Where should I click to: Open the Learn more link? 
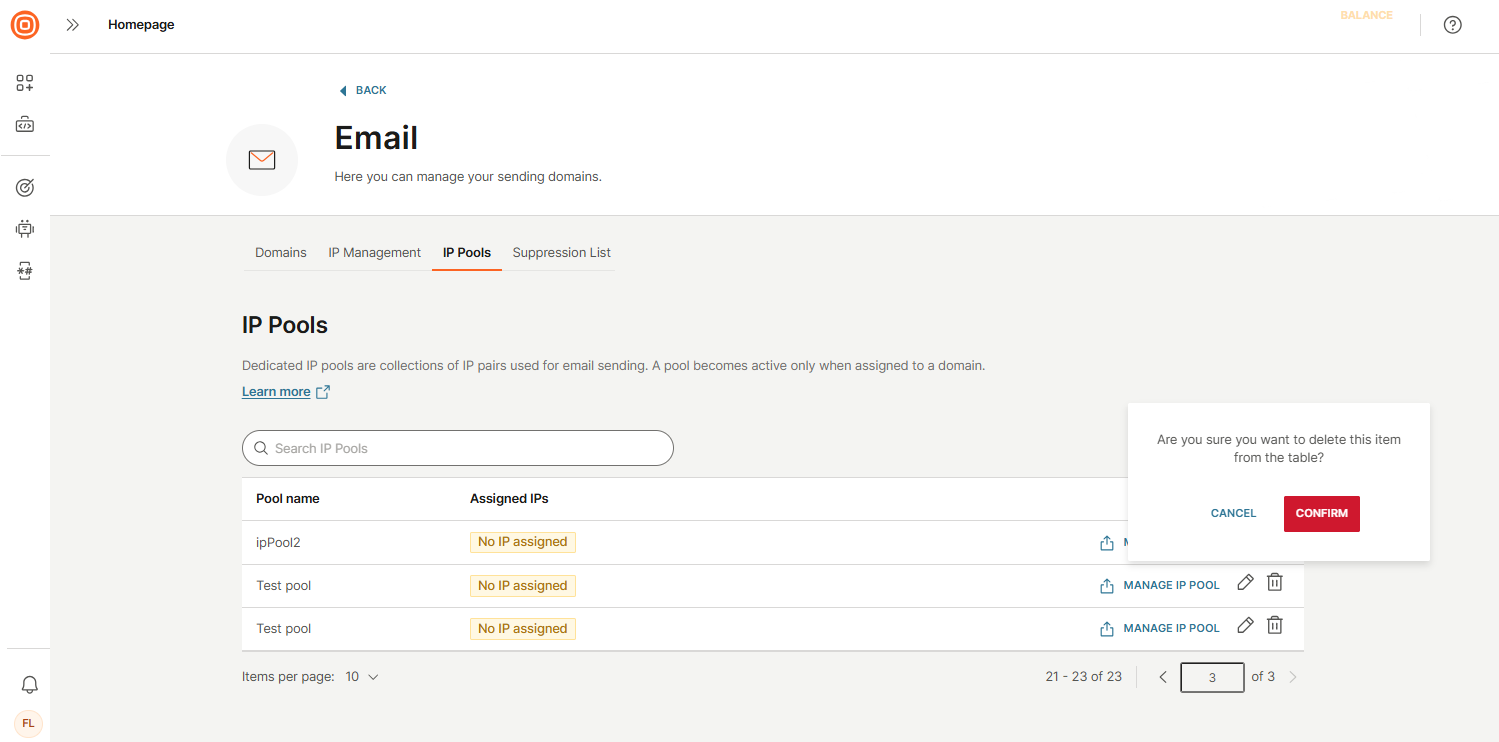point(276,391)
